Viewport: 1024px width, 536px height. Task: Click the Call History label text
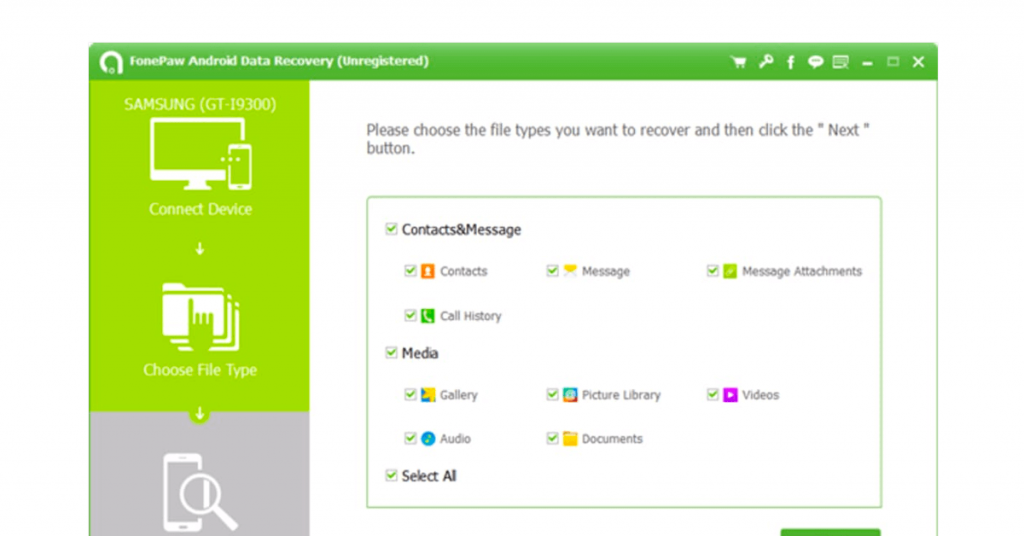tap(471, 316)
